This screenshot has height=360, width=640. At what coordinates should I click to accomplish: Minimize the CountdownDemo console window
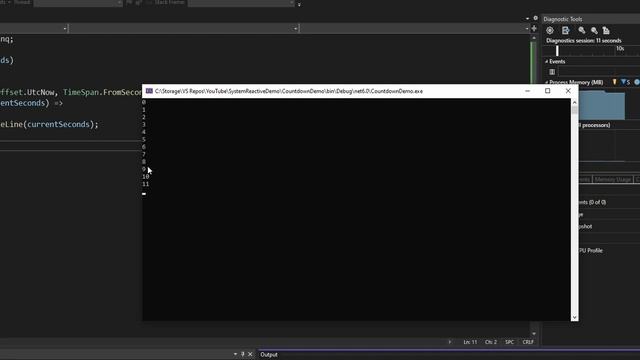(527, 91)
